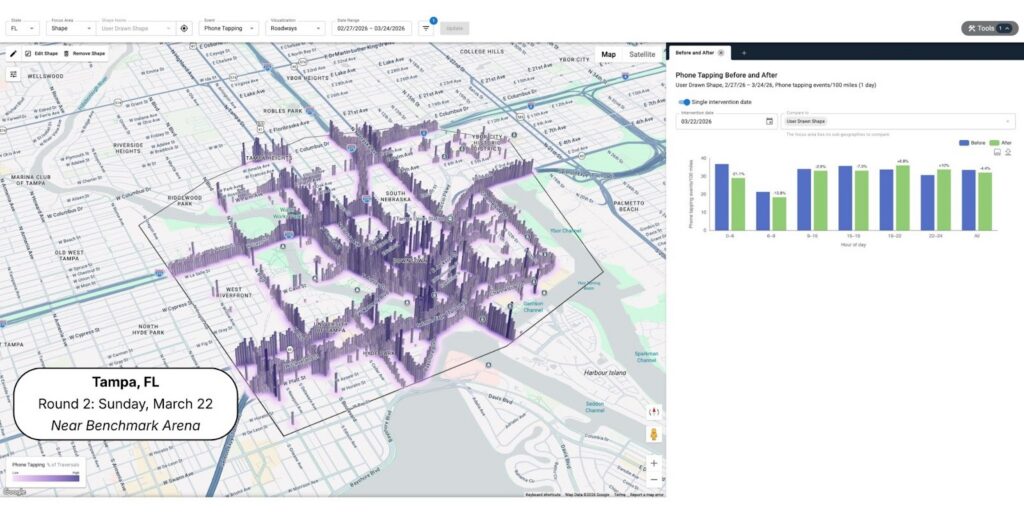Add a new tab with the plus button

743,52
